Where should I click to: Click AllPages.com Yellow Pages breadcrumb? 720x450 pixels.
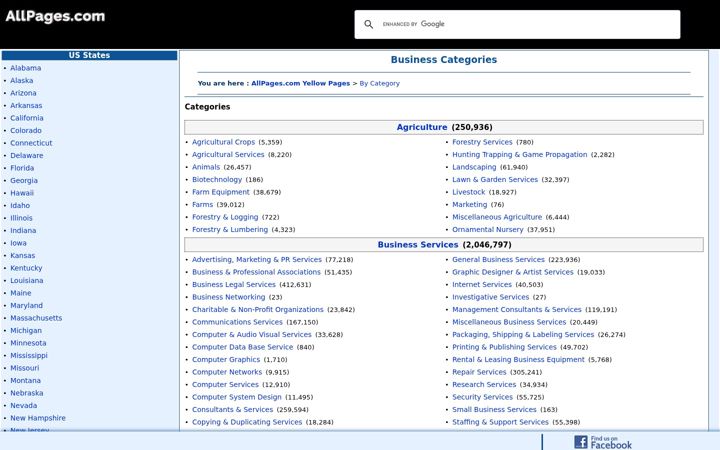300,83
